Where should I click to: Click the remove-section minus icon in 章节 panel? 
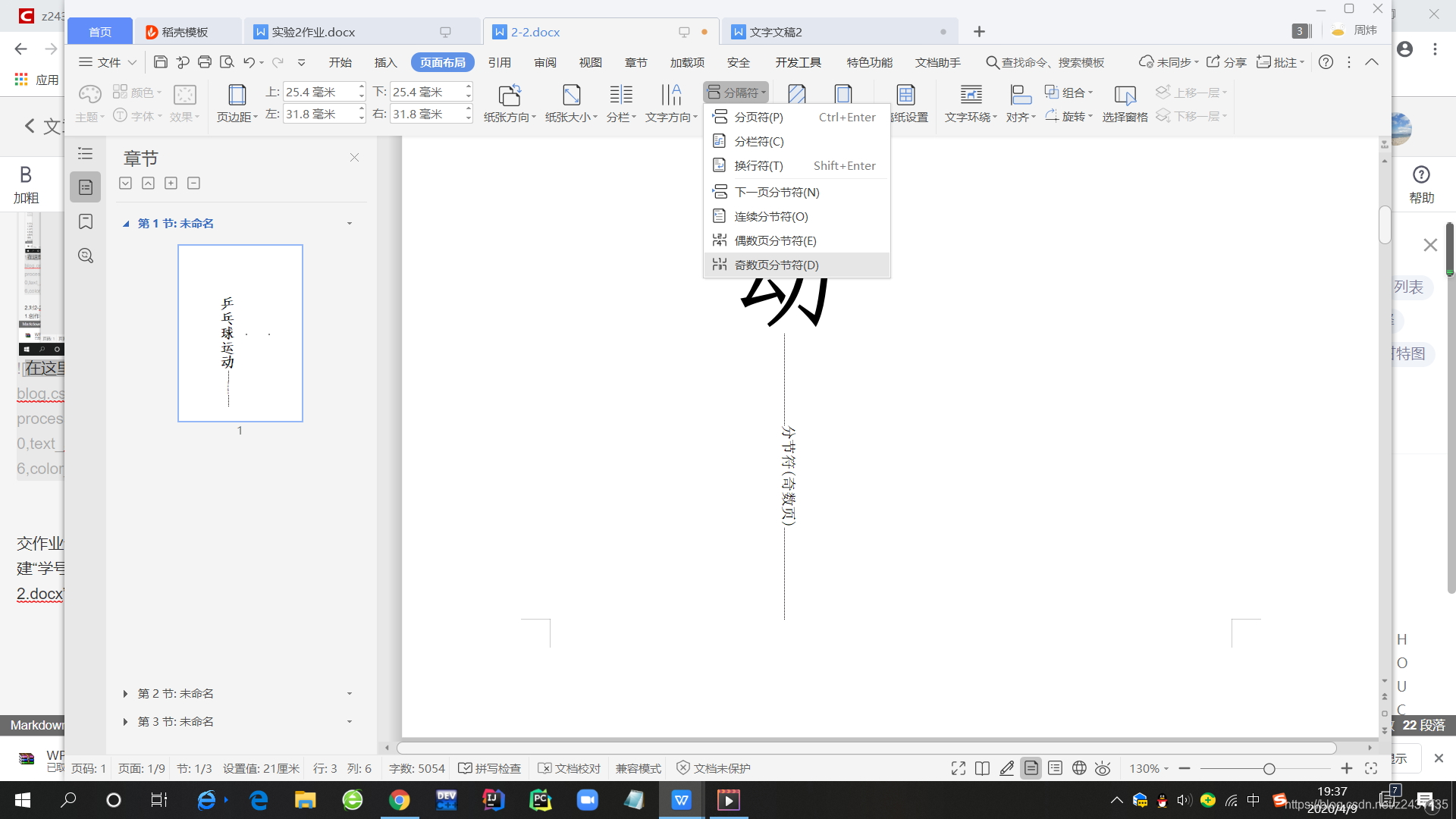(x=194, y=183)
